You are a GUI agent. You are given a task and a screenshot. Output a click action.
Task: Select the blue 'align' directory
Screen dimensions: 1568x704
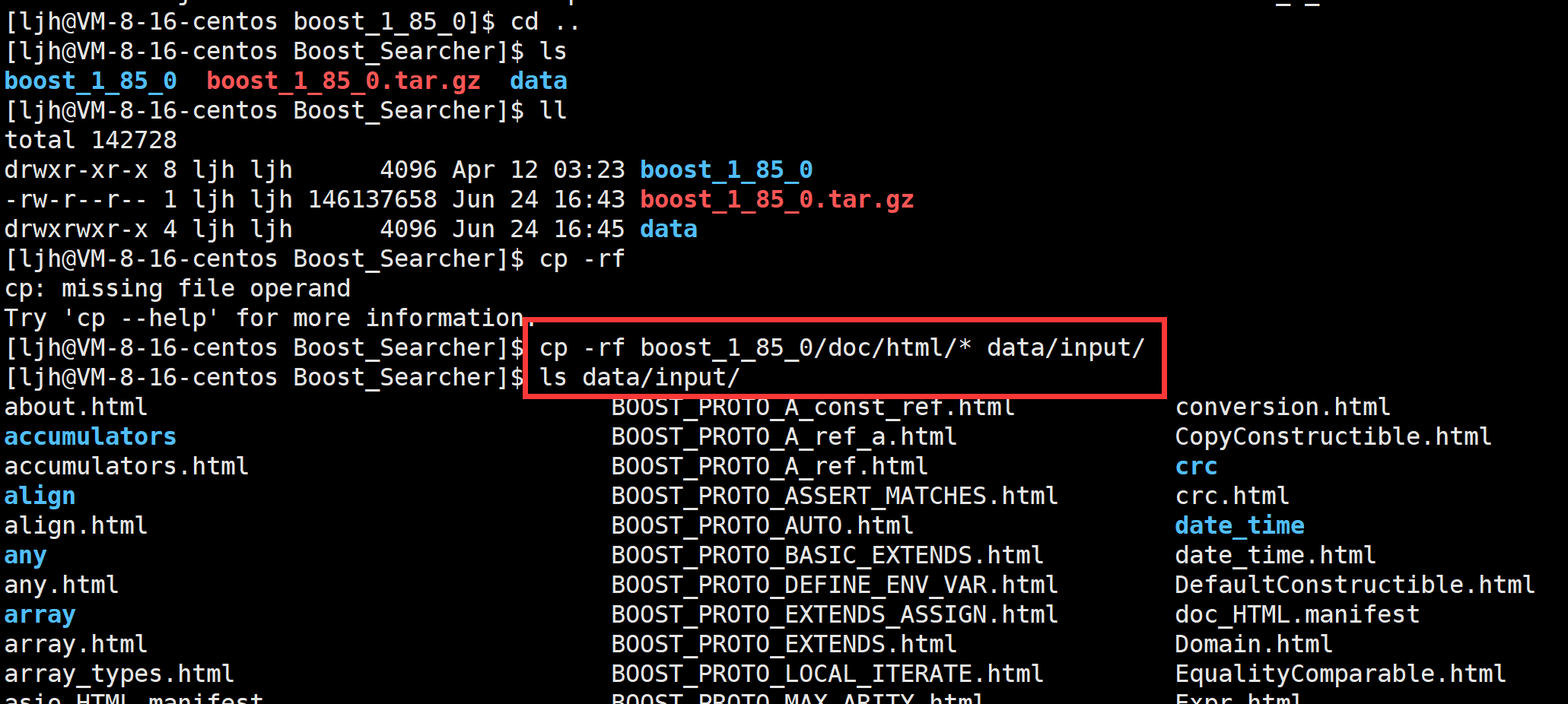coord(40,496)
